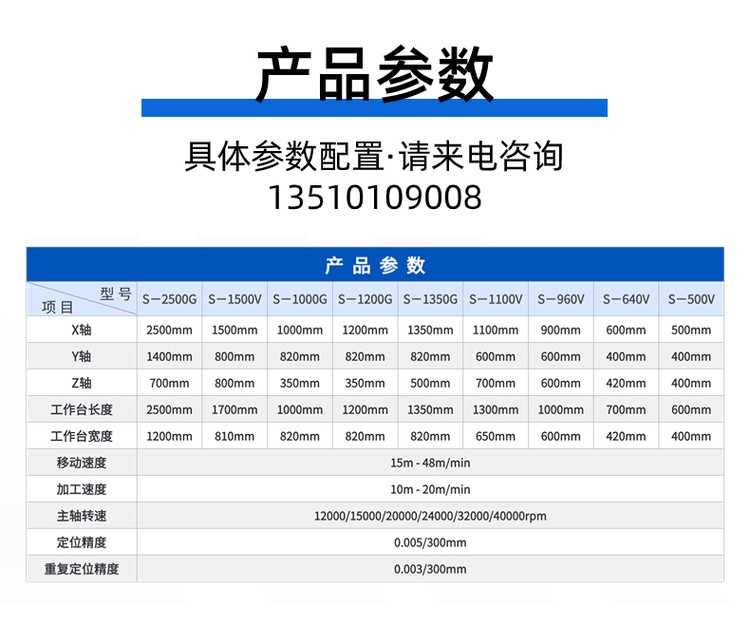
Task: Click the phone number 13510109008
Action: 374,197
